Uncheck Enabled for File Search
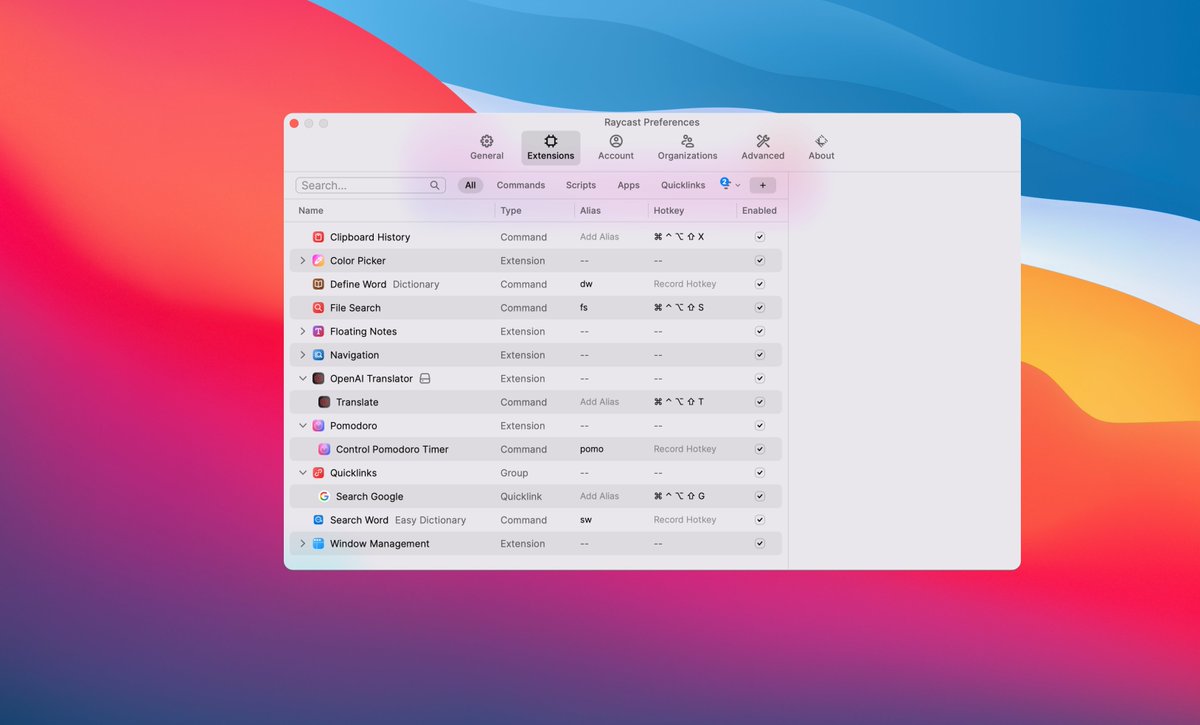 point(760,308)
